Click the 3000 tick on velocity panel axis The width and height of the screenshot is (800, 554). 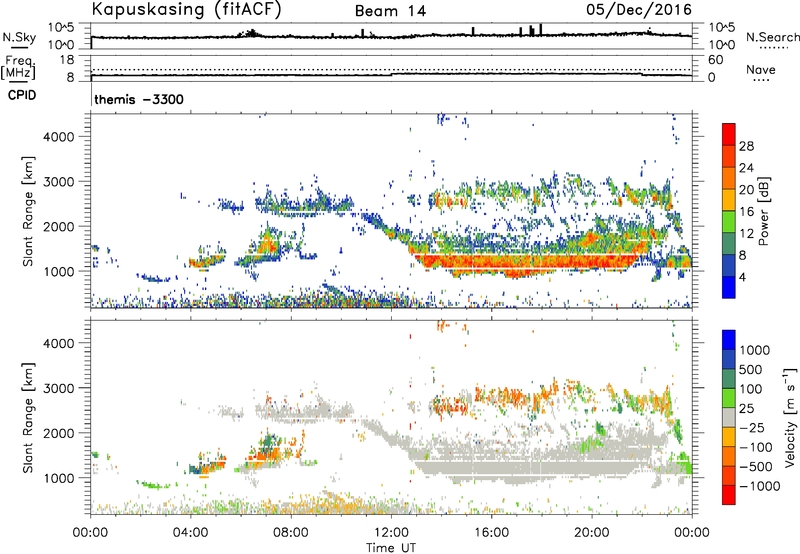point(59,388)
